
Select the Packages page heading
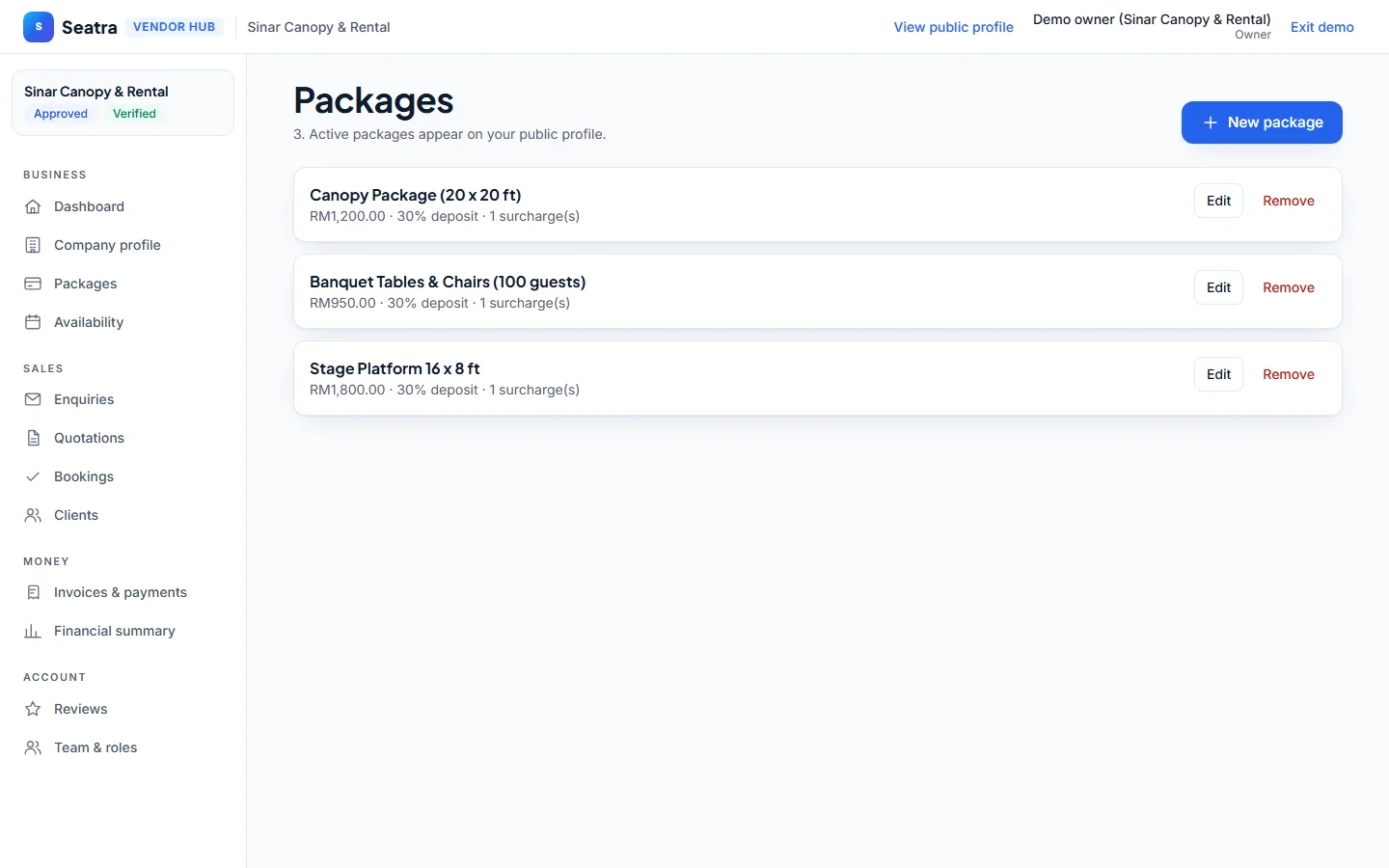[373, 100]
